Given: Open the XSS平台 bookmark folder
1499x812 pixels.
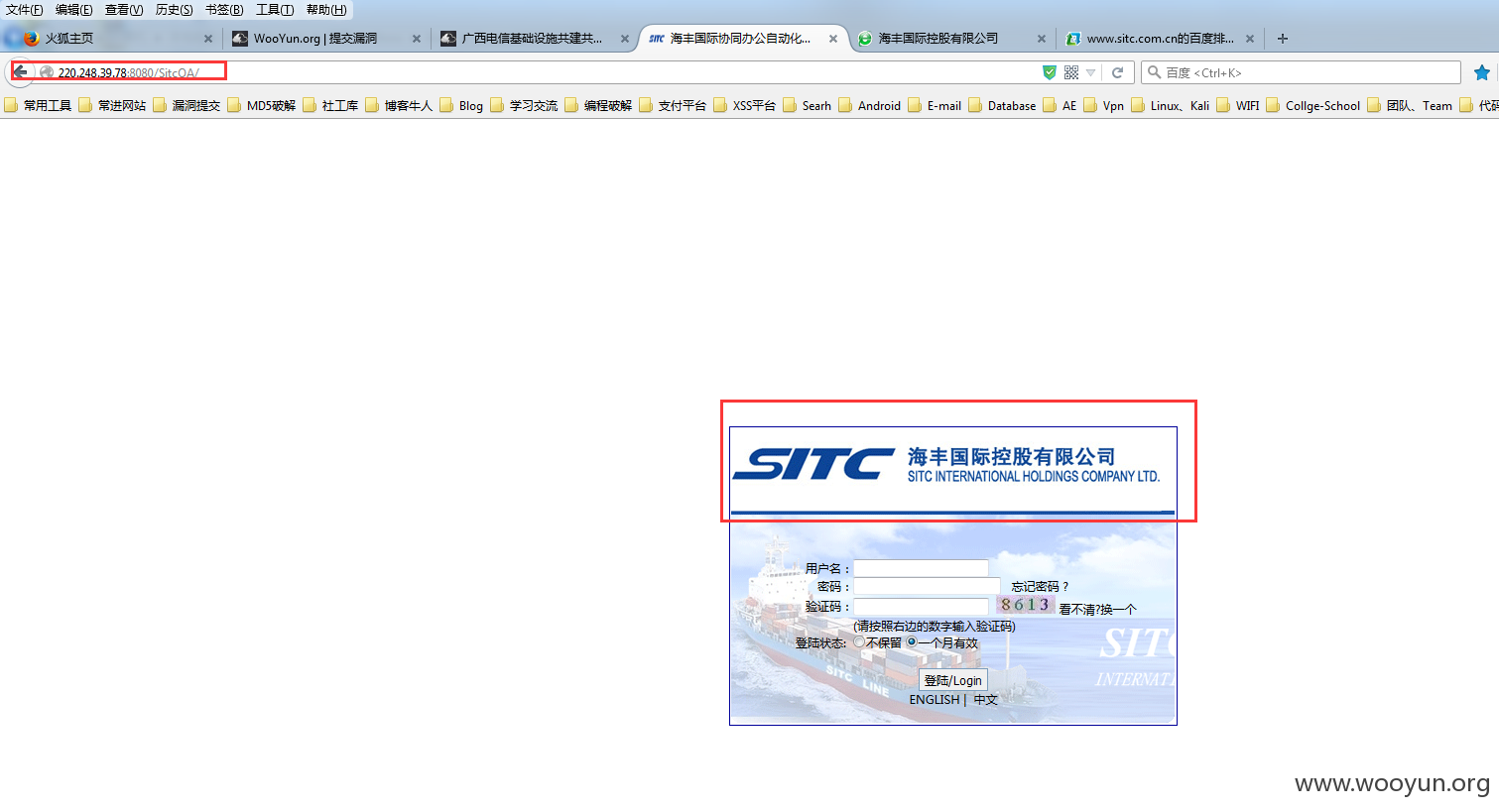Looking at the screenshot, I should (745, 105).
